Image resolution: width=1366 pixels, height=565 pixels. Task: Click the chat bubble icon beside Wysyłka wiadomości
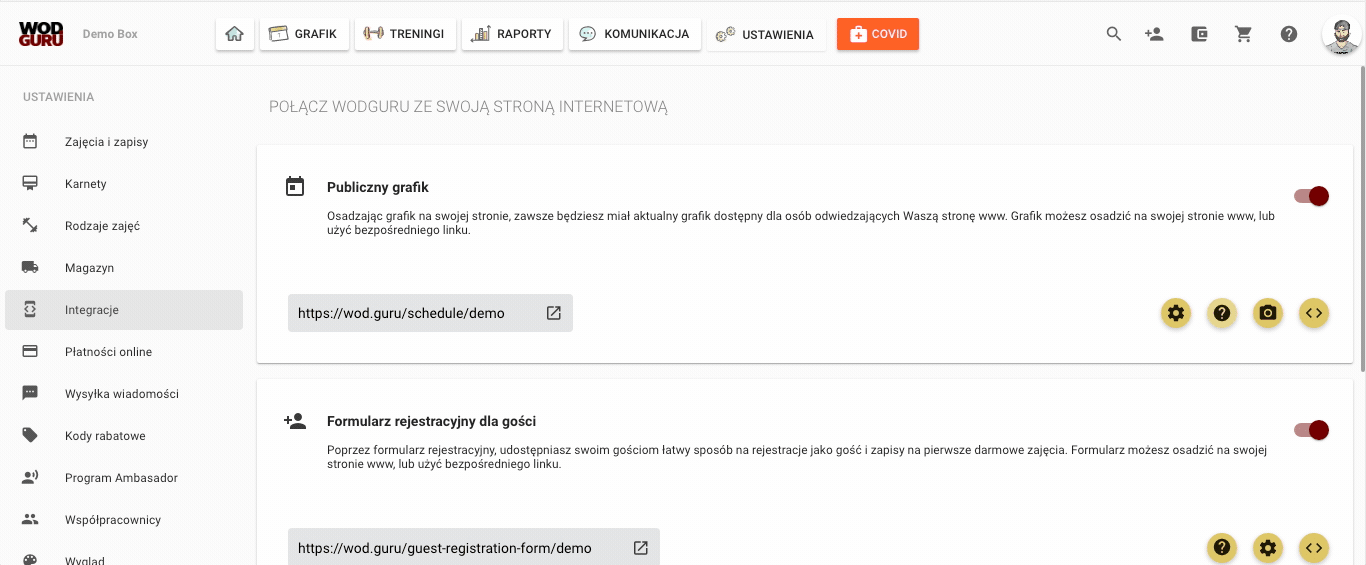pyautogui.click(x=30, y=393)
